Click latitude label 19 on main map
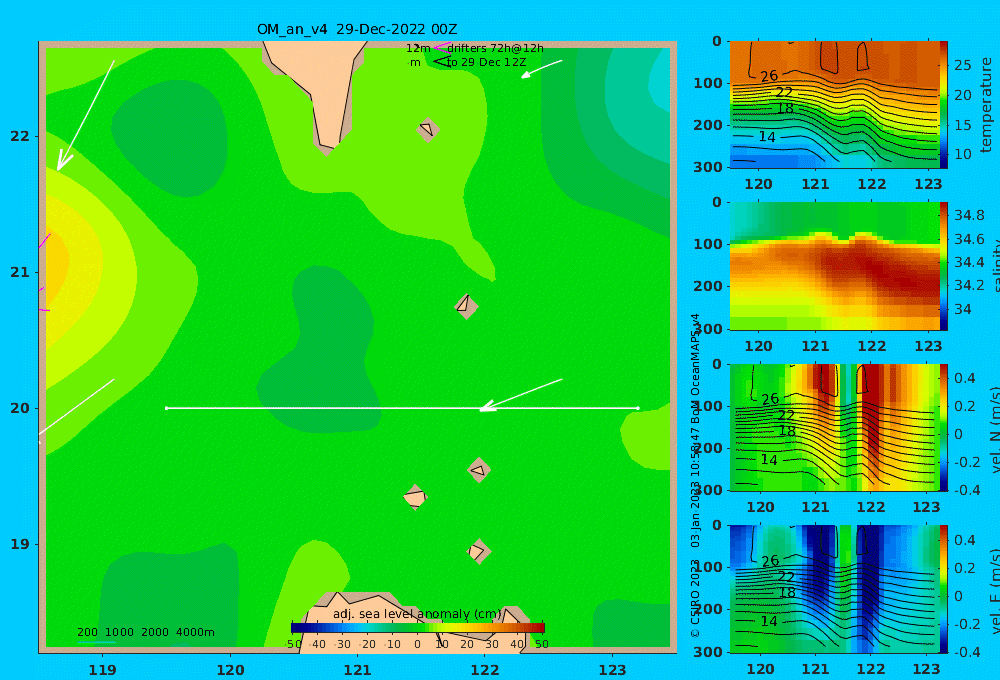The height and width of the screenshot is (680, 1000). tap(19, 544)
